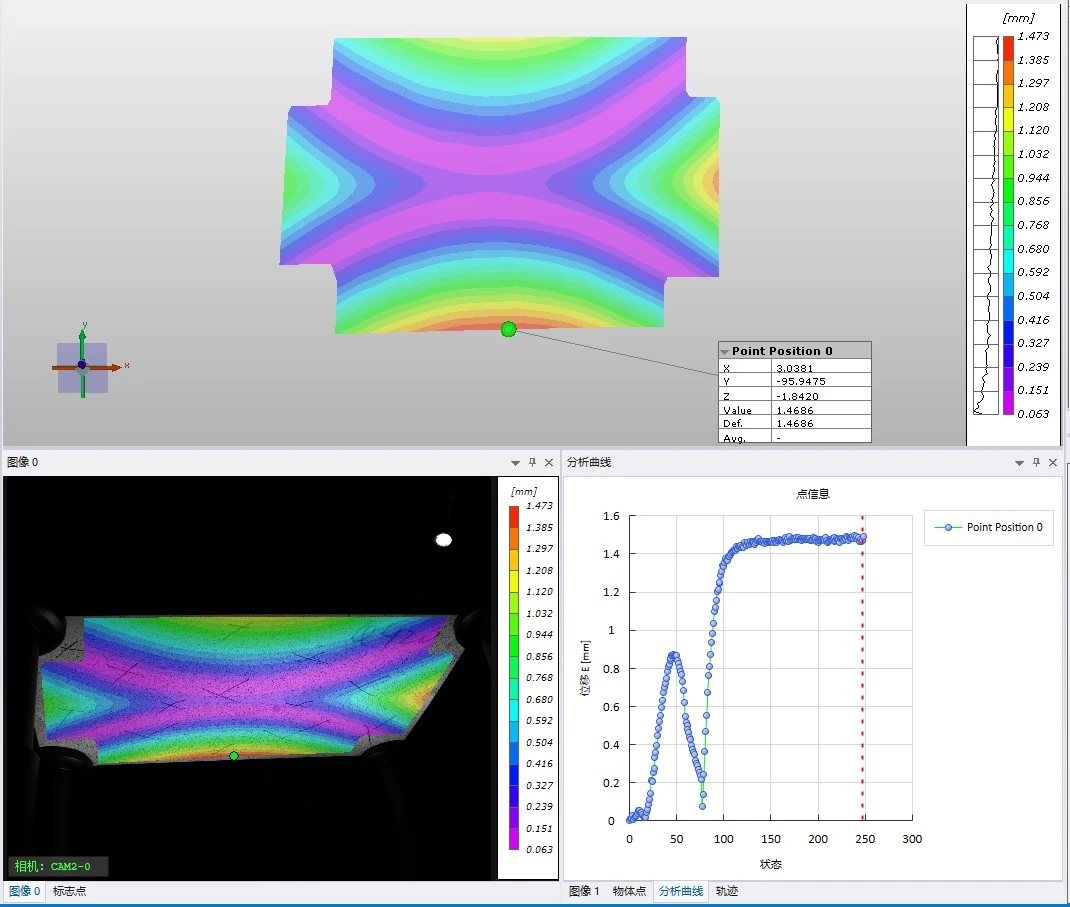Click the green point on camera image
The image size is (1070, 907).
(234, 756)
